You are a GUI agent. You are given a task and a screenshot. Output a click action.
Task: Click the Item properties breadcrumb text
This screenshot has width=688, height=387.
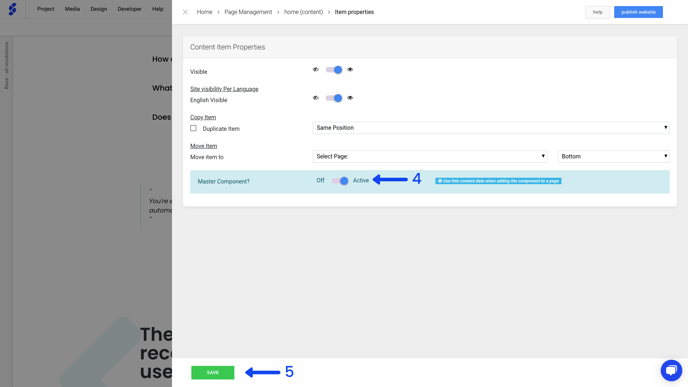click(x=355, y=12)
